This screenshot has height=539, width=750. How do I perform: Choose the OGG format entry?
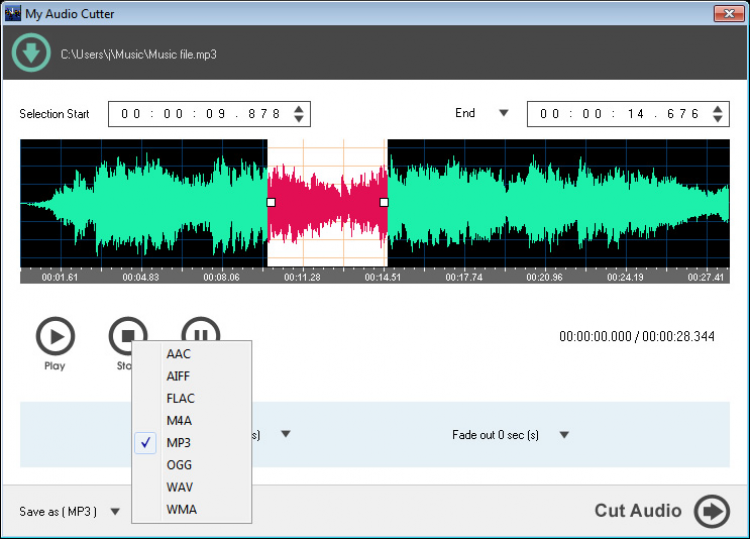point(180,465)
